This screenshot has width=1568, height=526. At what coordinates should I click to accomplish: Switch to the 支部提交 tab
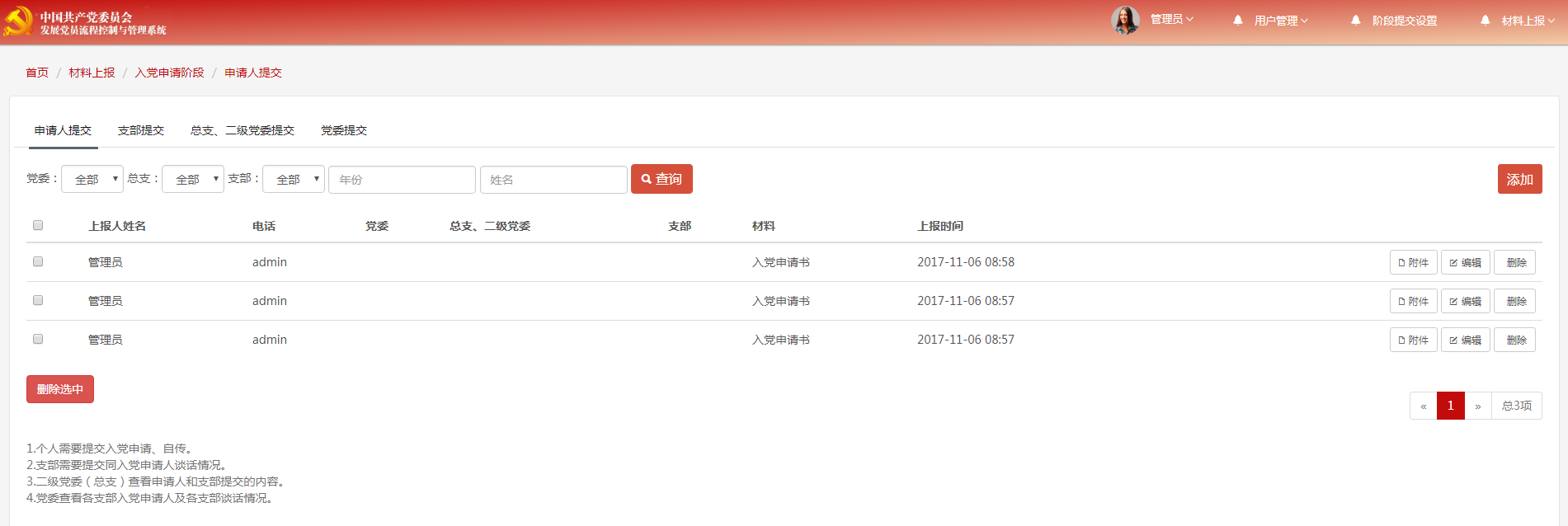point(141,130)
